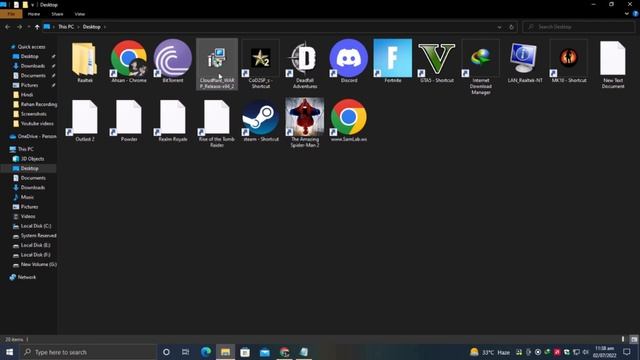Select the New Text Document file

(x=613, y=58)
